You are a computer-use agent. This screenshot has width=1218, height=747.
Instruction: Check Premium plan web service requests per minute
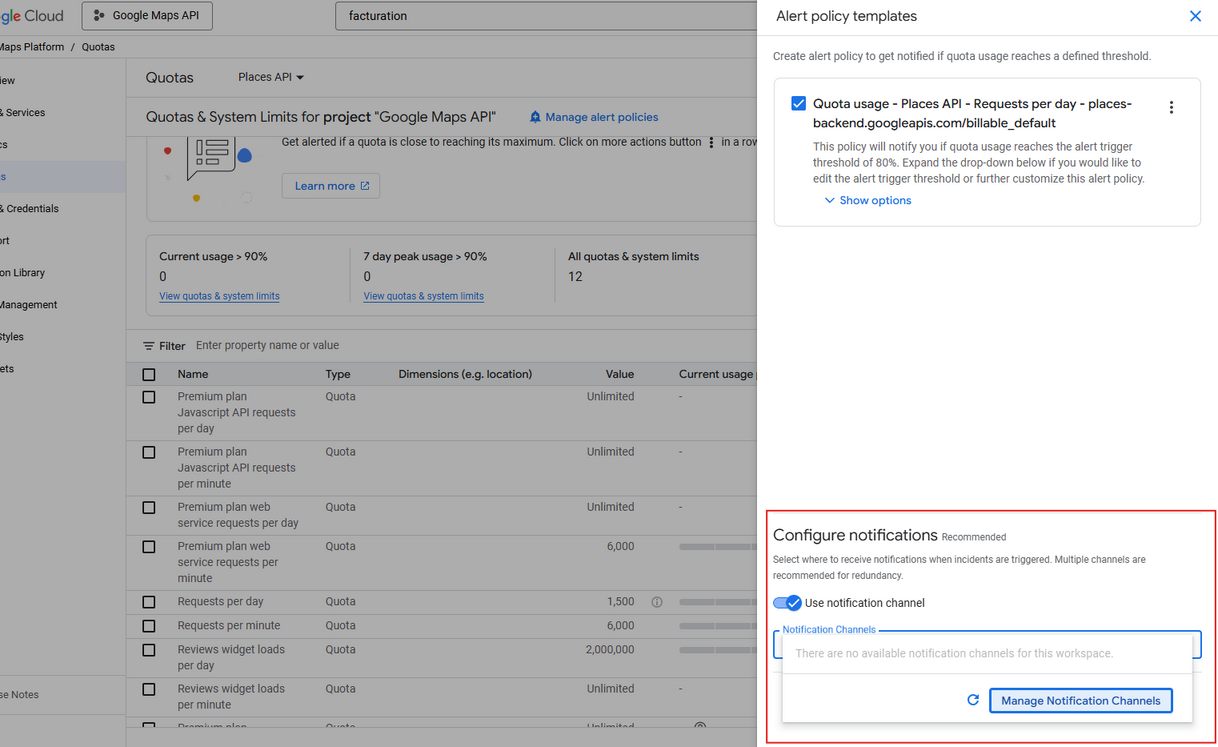click(x=149, y=547)
